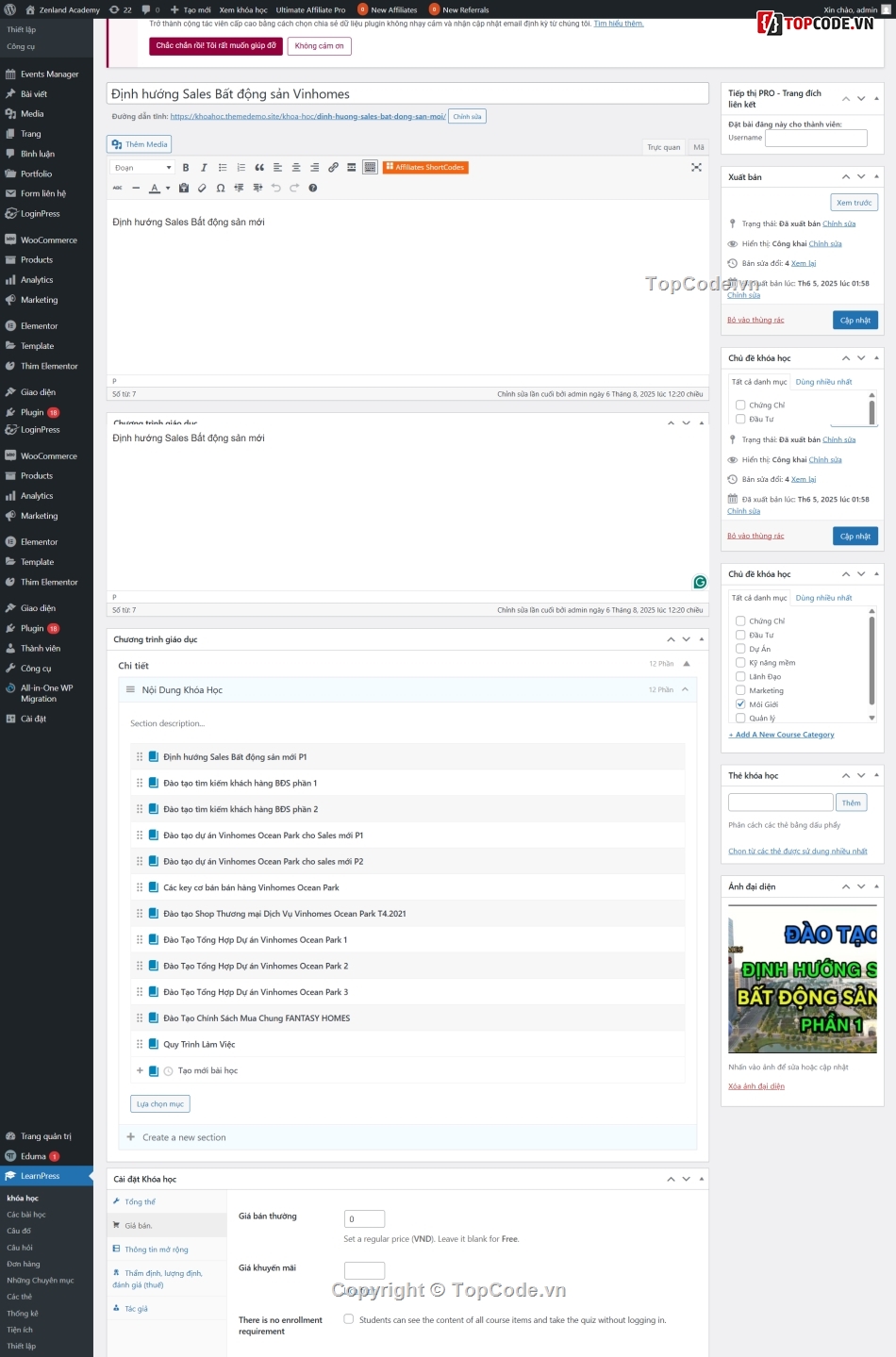The image size is (896, 1357).
Task: Collapse the Nội Dung Khóa Học section
Action: click(685, 689)
